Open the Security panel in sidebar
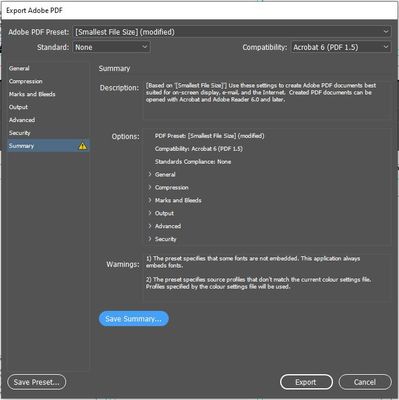Screen dimensions: 399x400 (20, 133)
